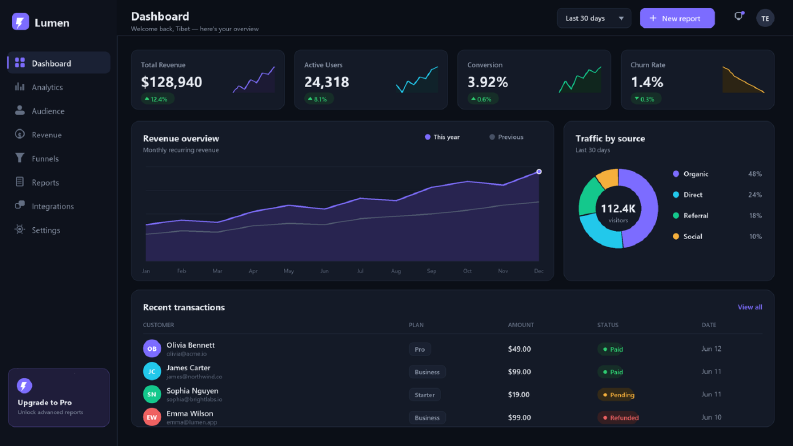
Task: Open the TE user avatar menu
Action: (765, 18)
